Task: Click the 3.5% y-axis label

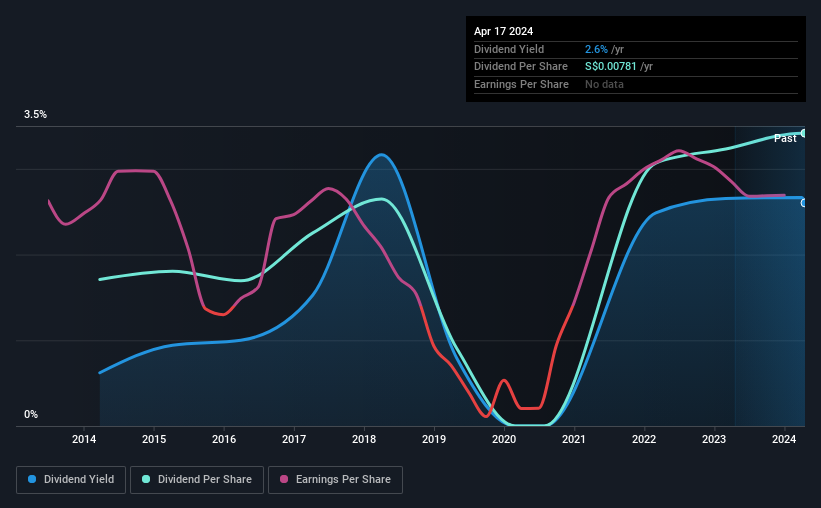Action: (x=35, y=114)
